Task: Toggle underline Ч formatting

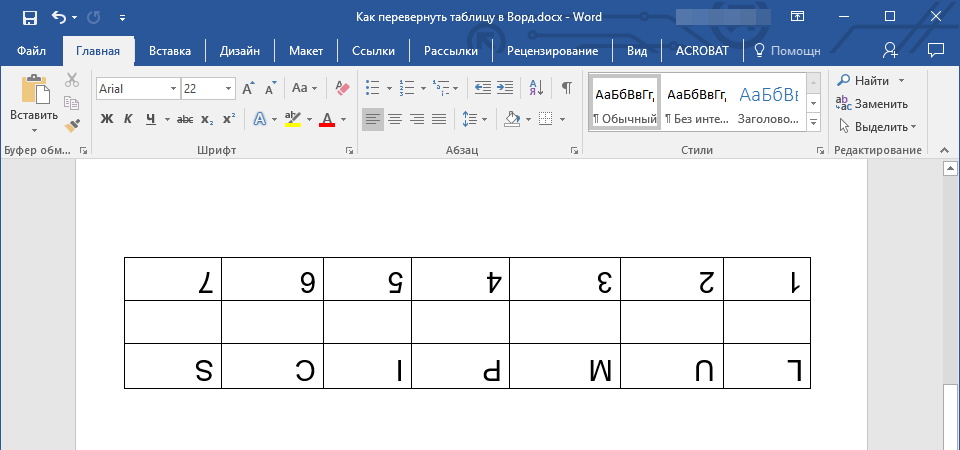Action: tap(151, 119)
